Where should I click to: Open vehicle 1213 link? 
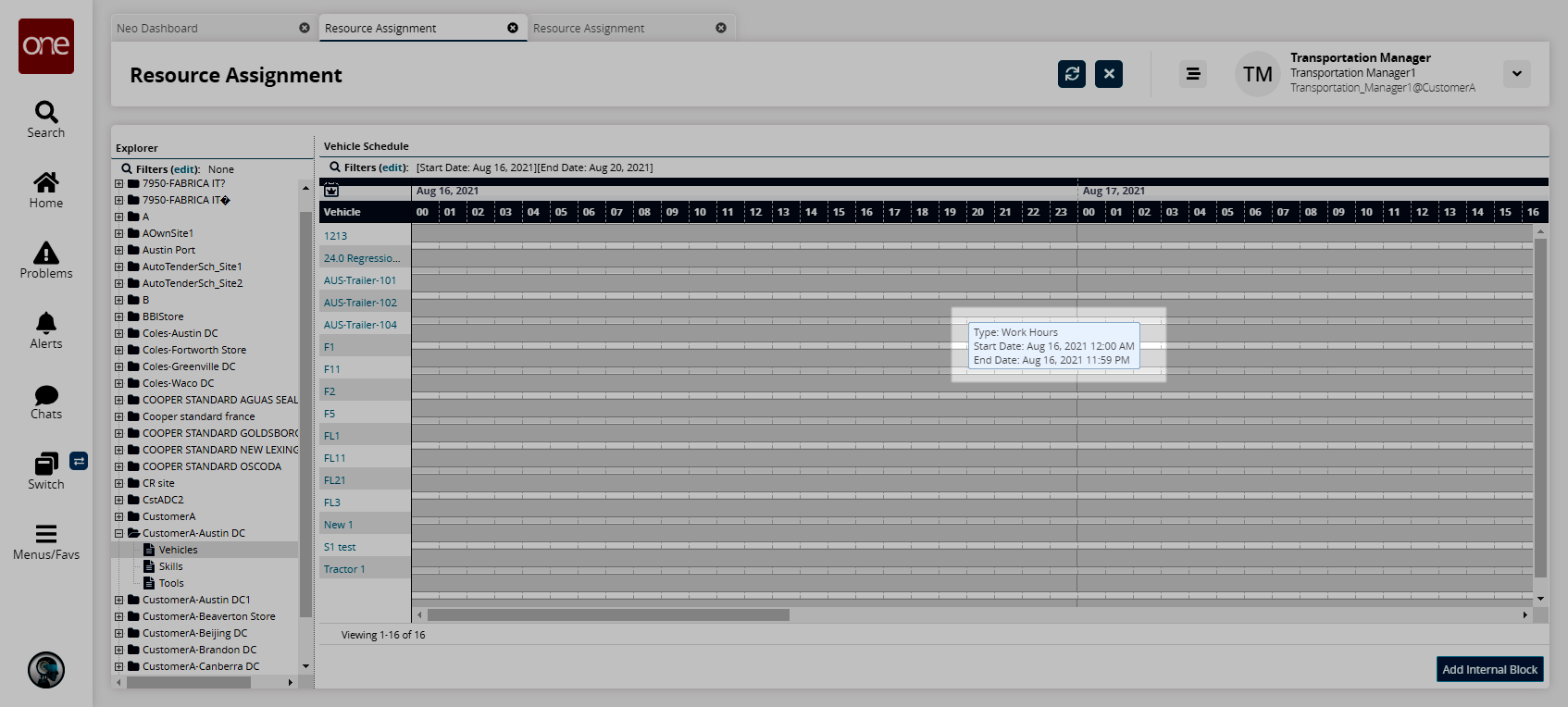coord(335,236)
